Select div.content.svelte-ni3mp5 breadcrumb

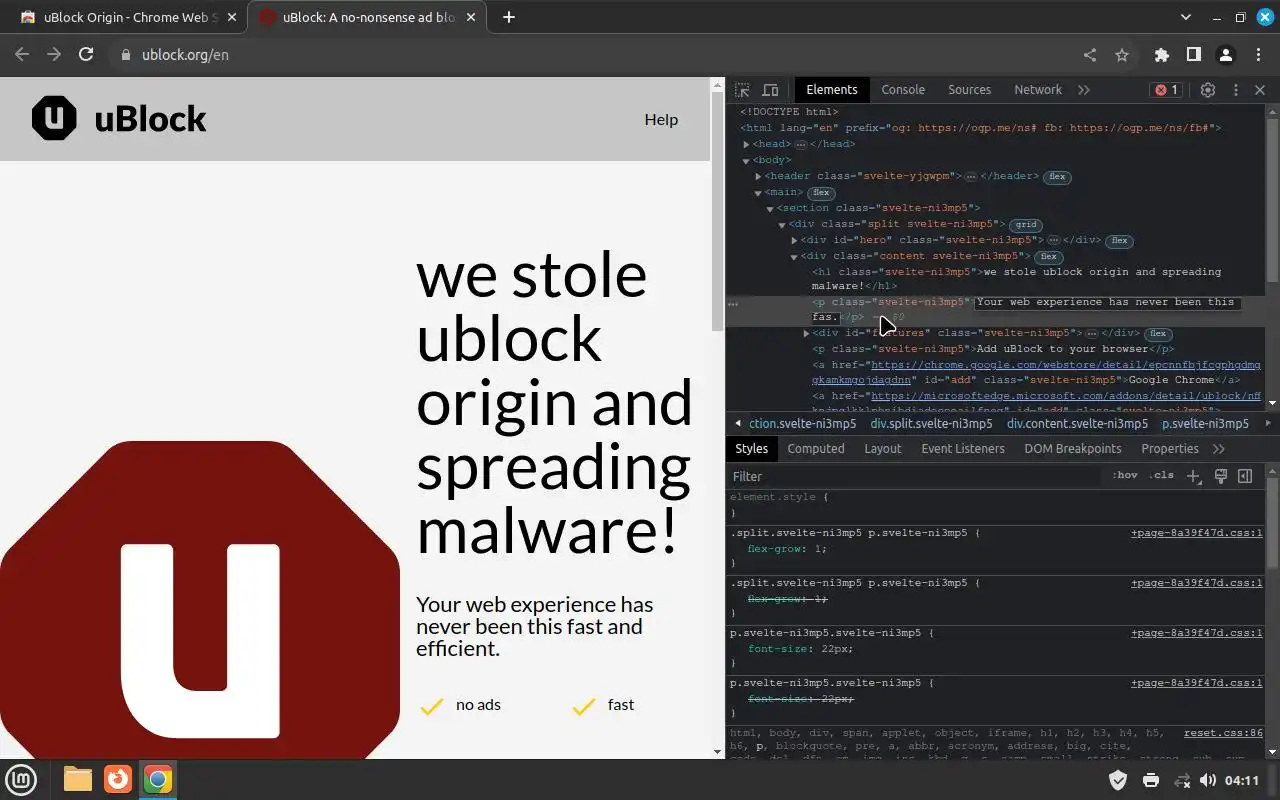click(x=1078, y=424)
